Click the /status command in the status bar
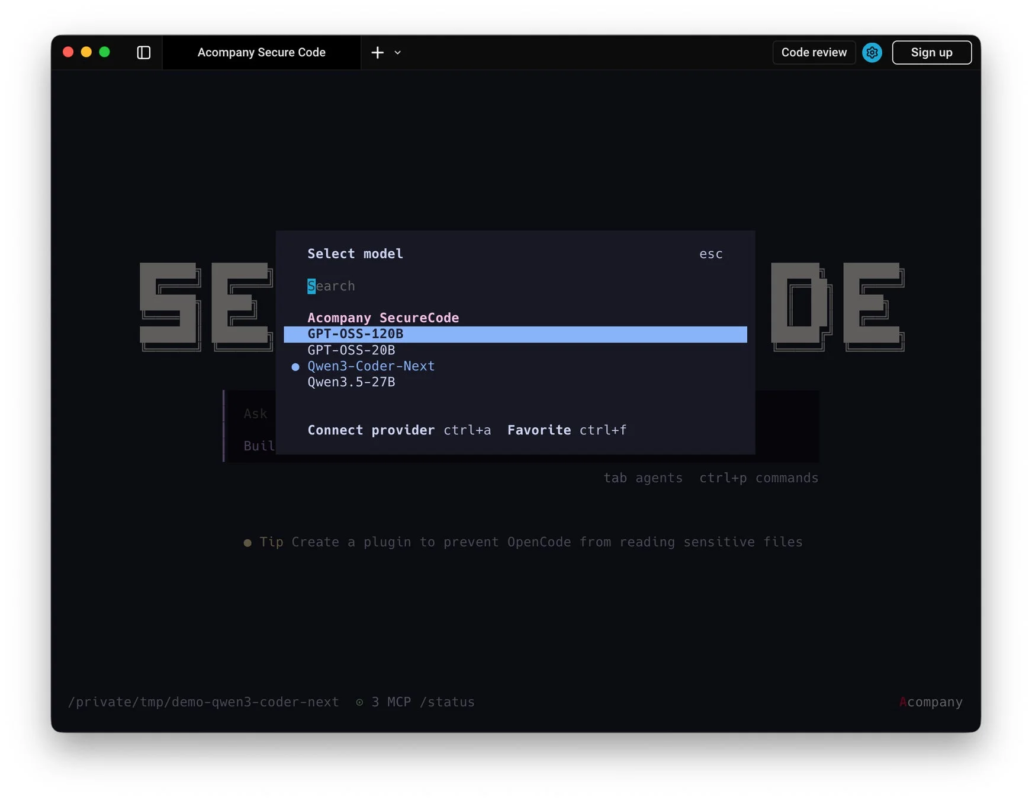Viewport: 1032px width, 800px height. [x=449, y=701]
